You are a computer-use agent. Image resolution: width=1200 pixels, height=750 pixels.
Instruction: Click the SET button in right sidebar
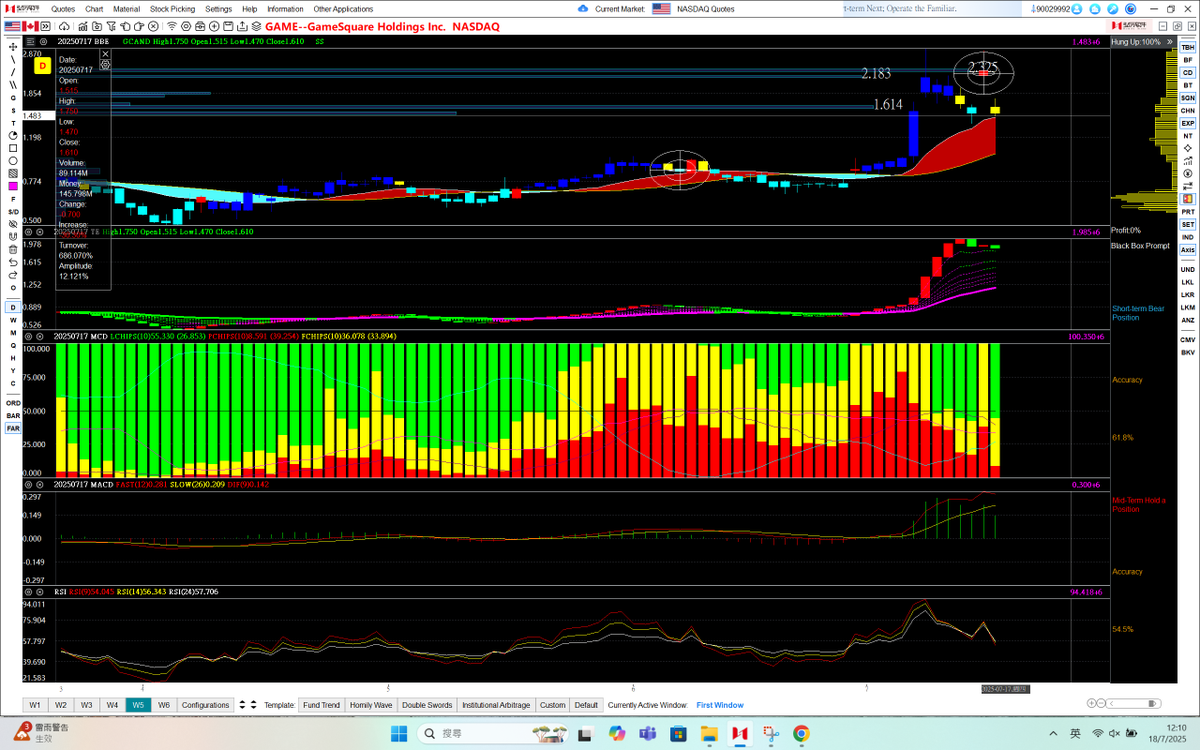(1188, 224)
